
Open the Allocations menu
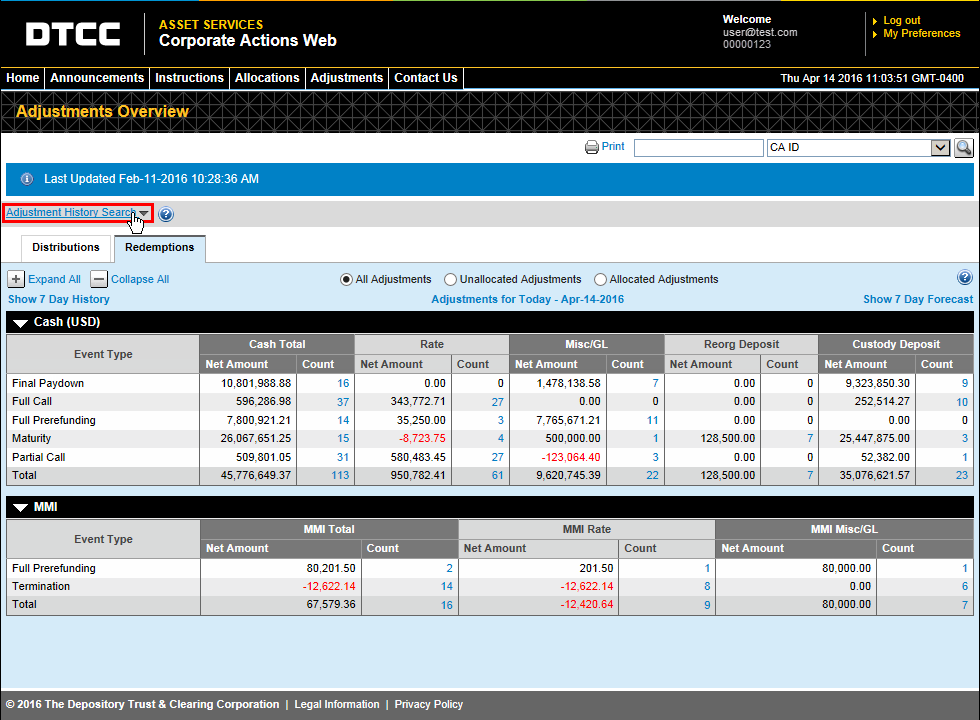point(267,78)
